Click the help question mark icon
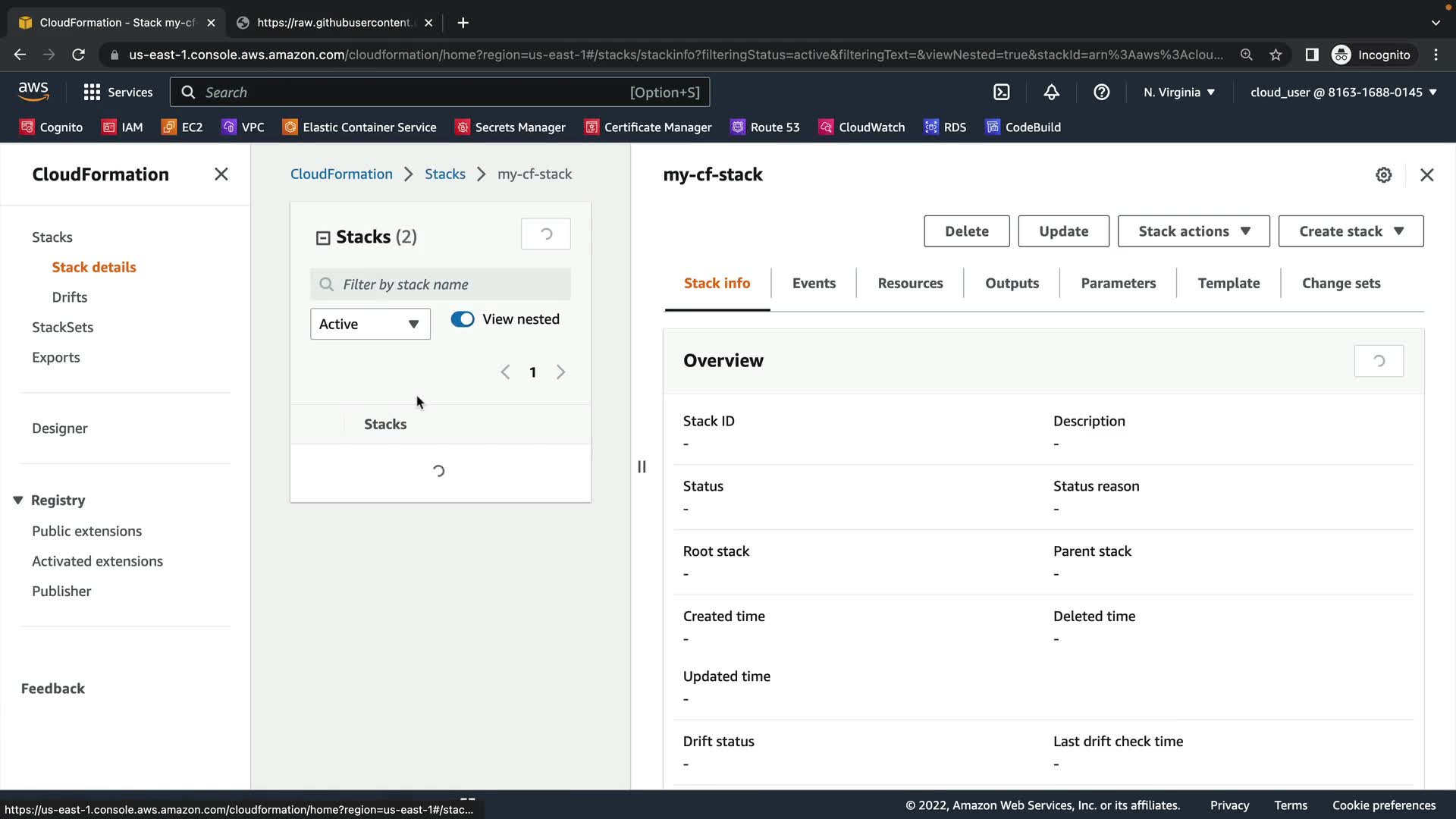1456x819 pixels. [1101, 93]
